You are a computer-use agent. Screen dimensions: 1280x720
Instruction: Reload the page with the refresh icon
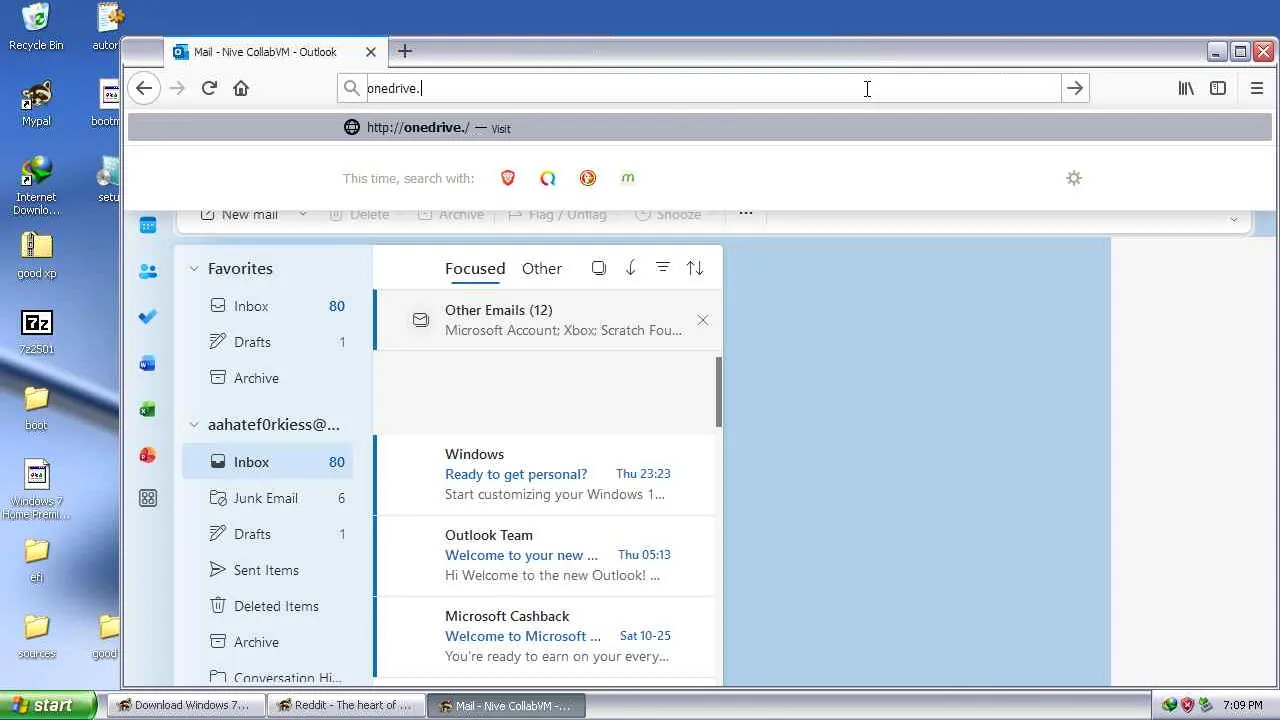pos(209,88)
